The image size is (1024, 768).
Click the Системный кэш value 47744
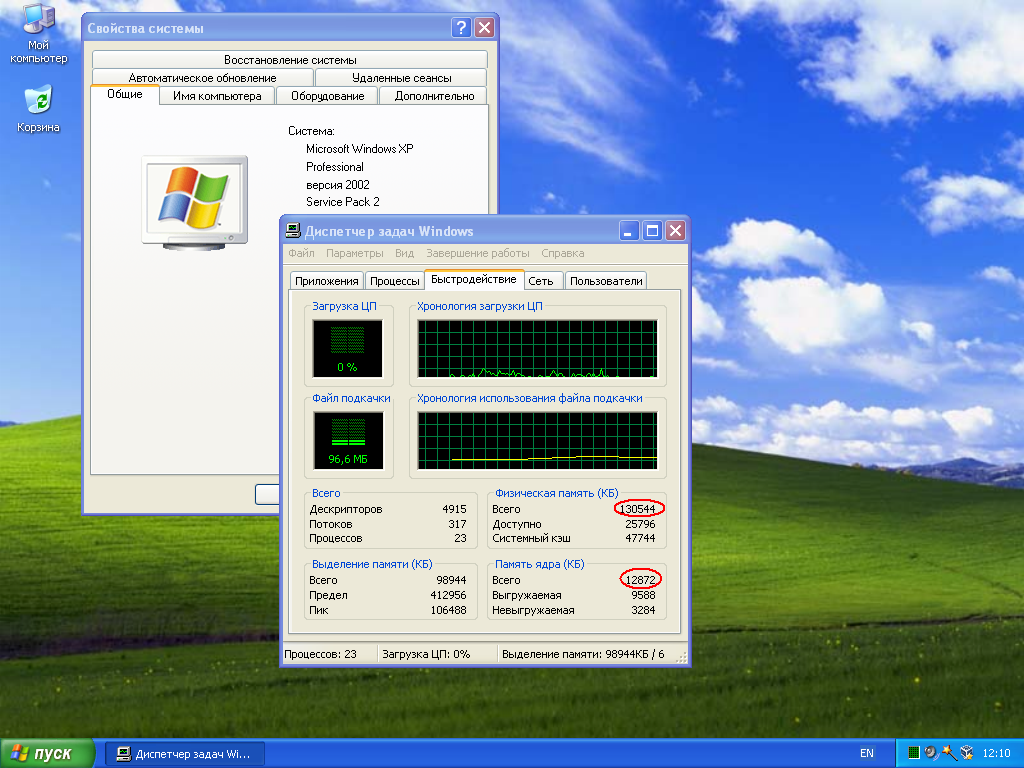coord(640,539)
